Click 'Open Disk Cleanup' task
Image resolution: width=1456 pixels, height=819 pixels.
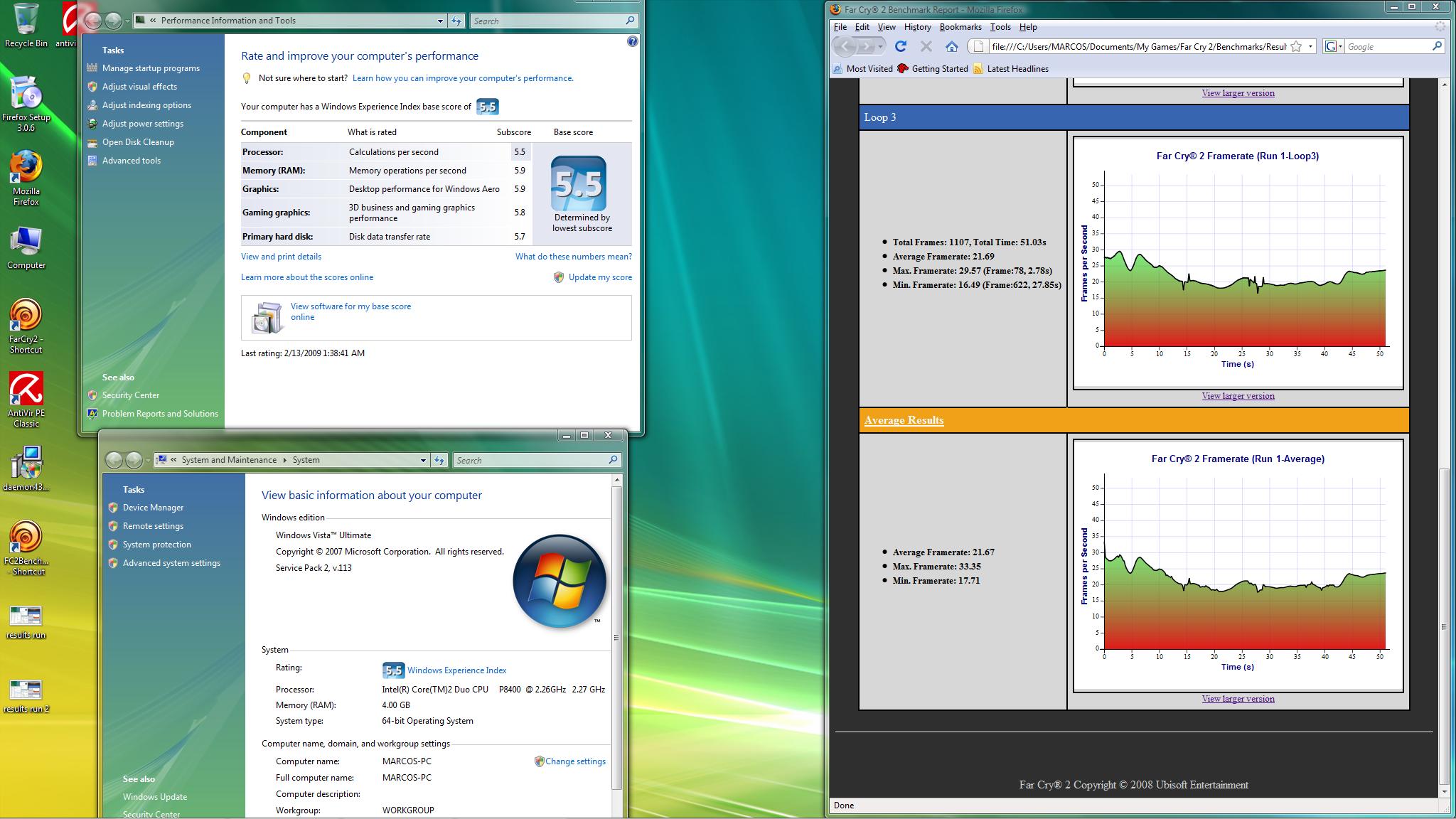(x=138, y=142)
